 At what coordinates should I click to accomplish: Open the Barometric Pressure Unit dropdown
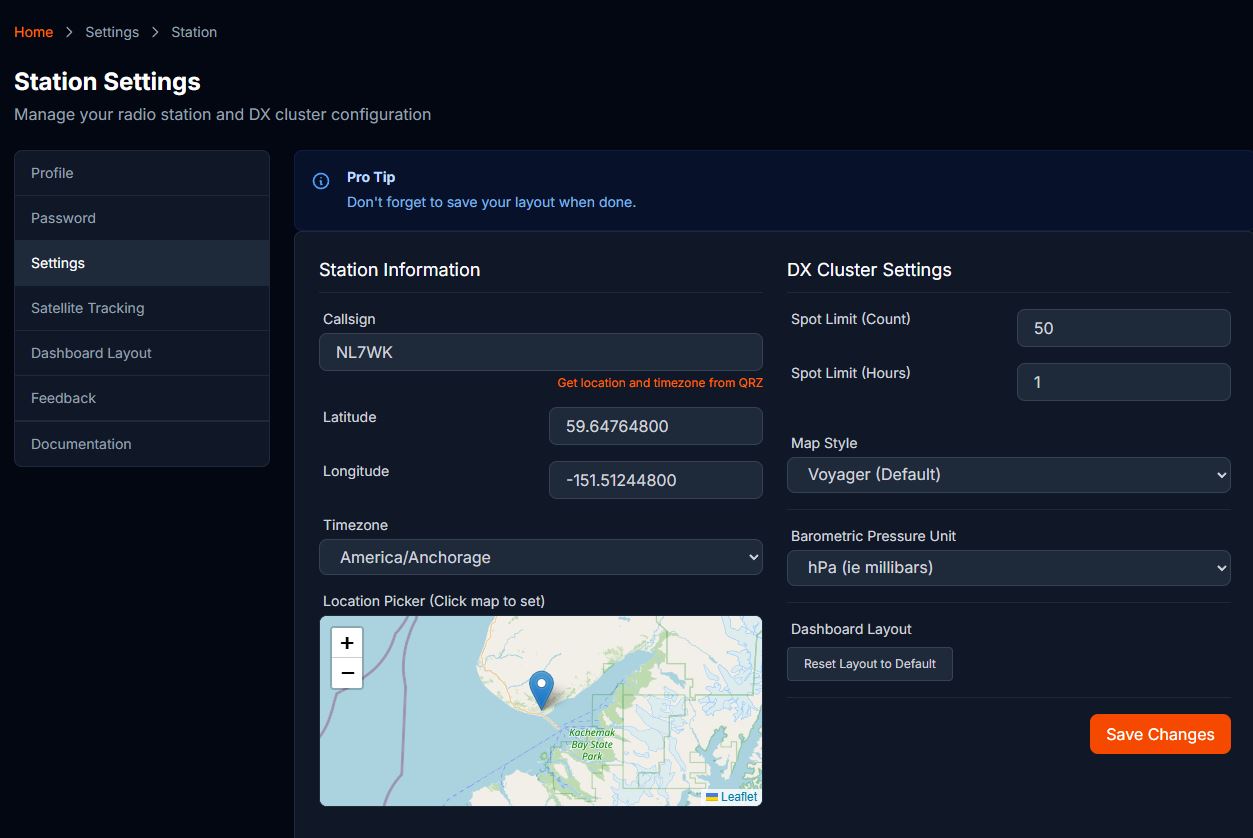pyautogui.click(x=1009, y=567)
